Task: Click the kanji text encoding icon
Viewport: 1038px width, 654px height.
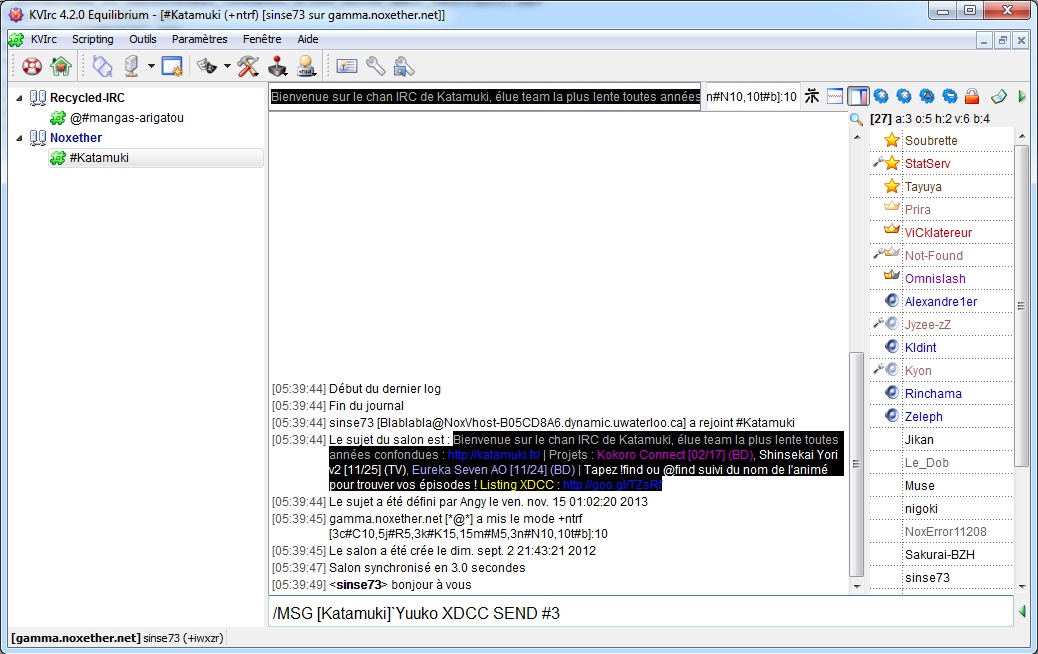Action: (x=813, y=97)
